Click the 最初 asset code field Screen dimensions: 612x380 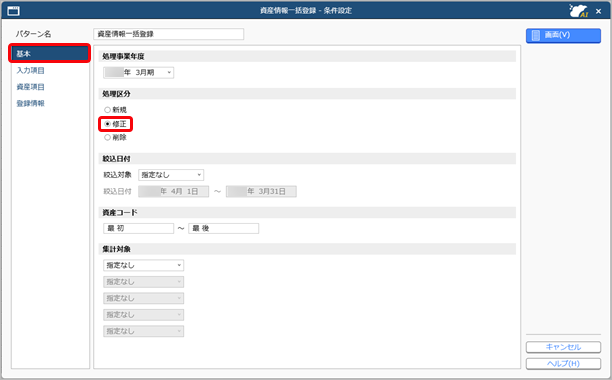(139, 228)
